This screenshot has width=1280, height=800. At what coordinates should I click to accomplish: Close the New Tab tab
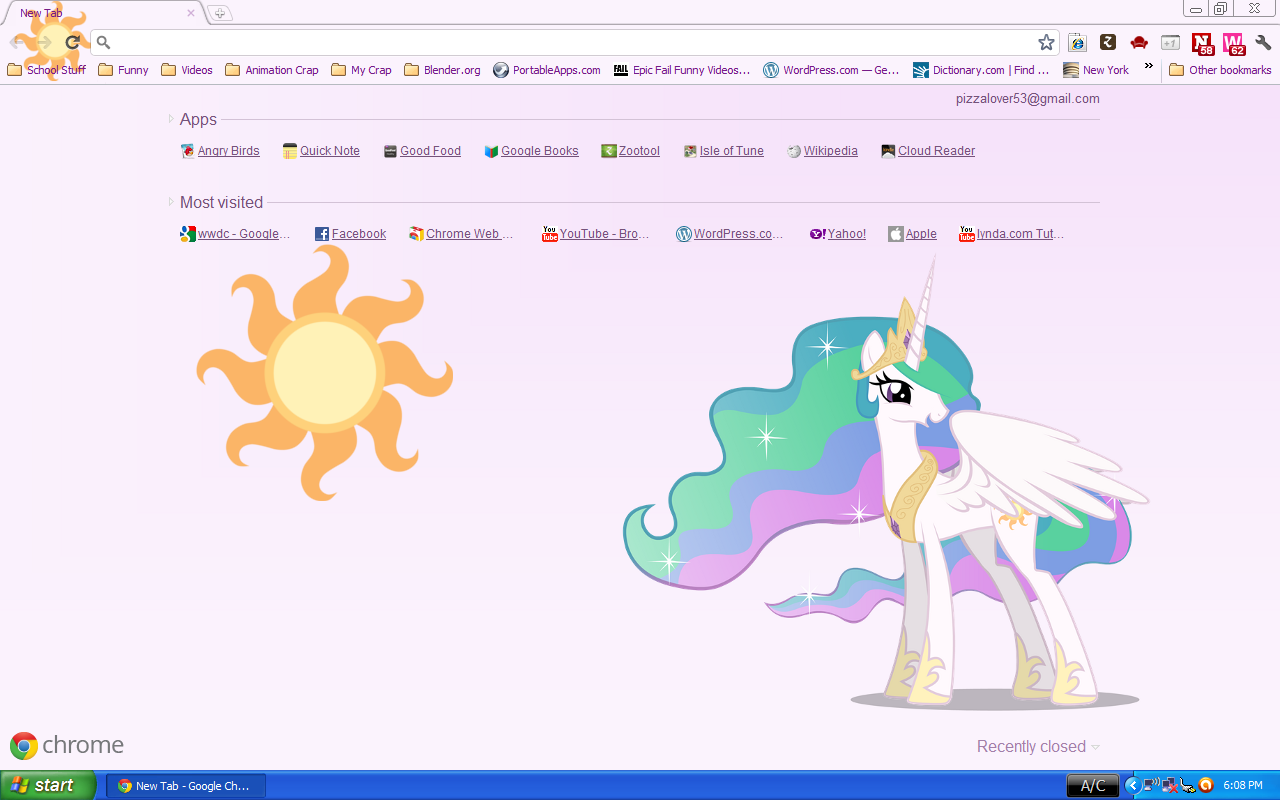[191, 13]
